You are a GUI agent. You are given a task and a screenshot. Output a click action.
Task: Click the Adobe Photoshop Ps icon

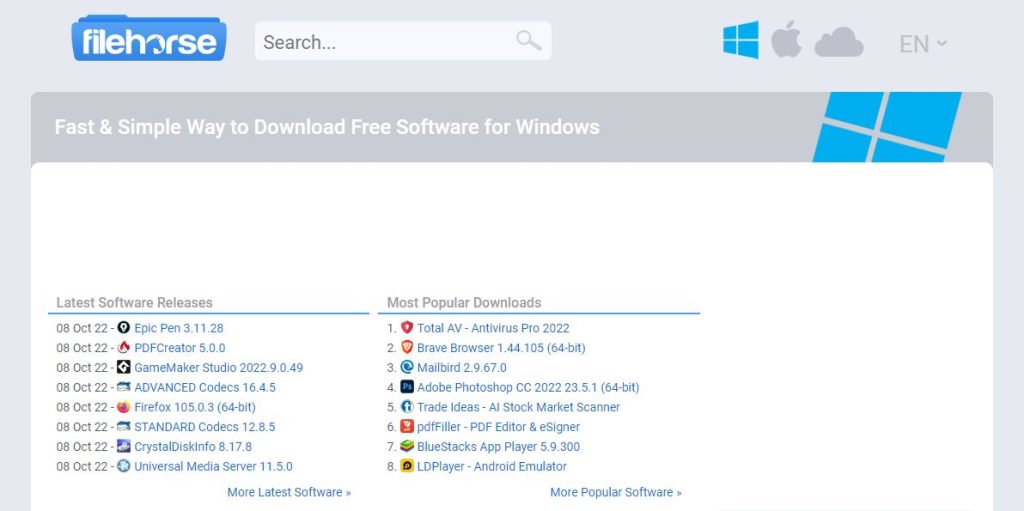pyautogui.click(x=407, y=387)
